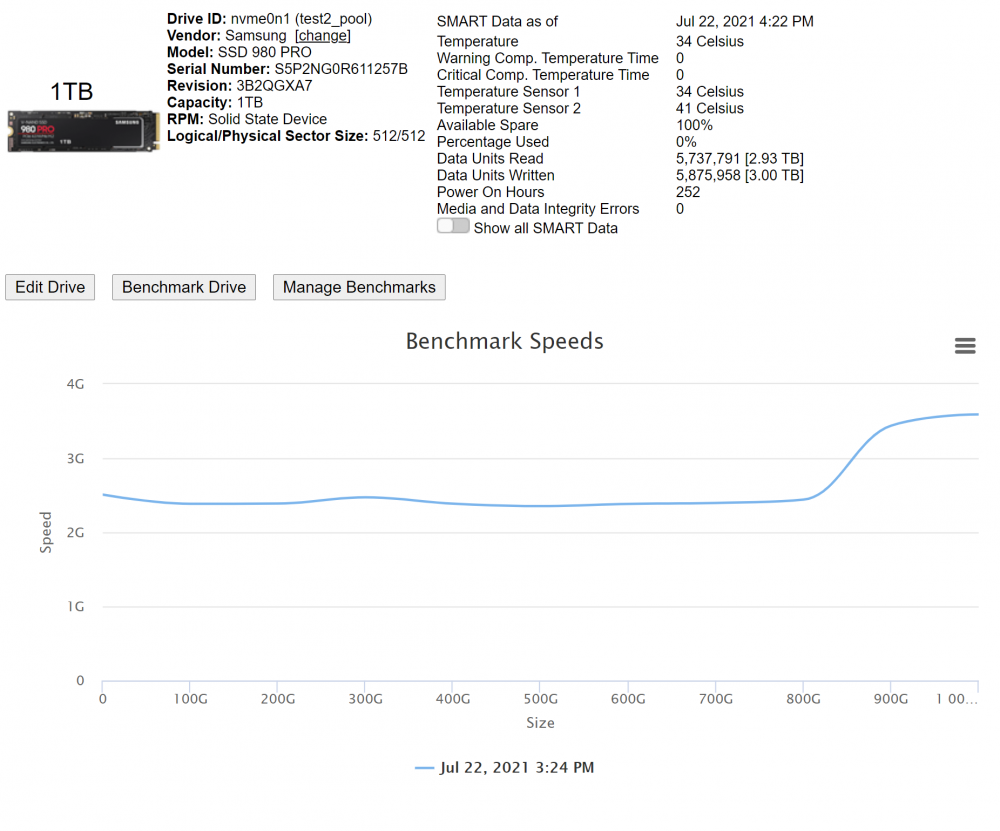Screen dimensions: 1000x831
Task: Click the Media and Data Integrity Errors label
Action: point(538,209)
